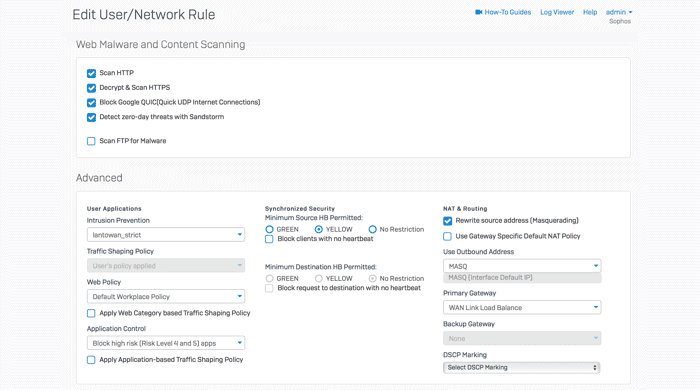Screen dimensions: 700x390
Task: Open the How-To Guides link
Action: (508, 12)
